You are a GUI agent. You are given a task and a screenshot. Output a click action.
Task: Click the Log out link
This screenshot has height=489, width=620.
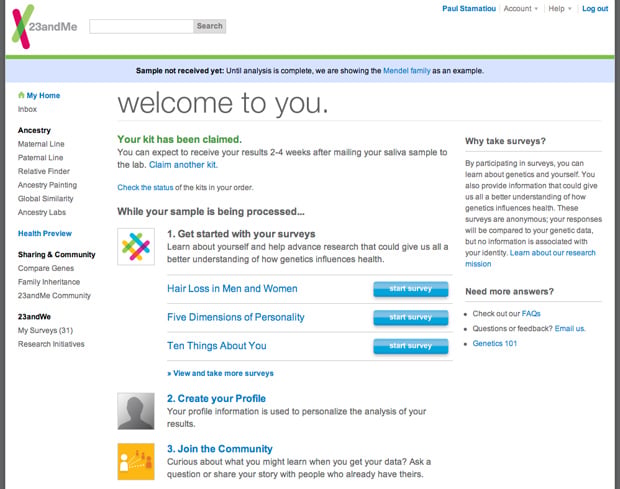click(x=595, y=9)
